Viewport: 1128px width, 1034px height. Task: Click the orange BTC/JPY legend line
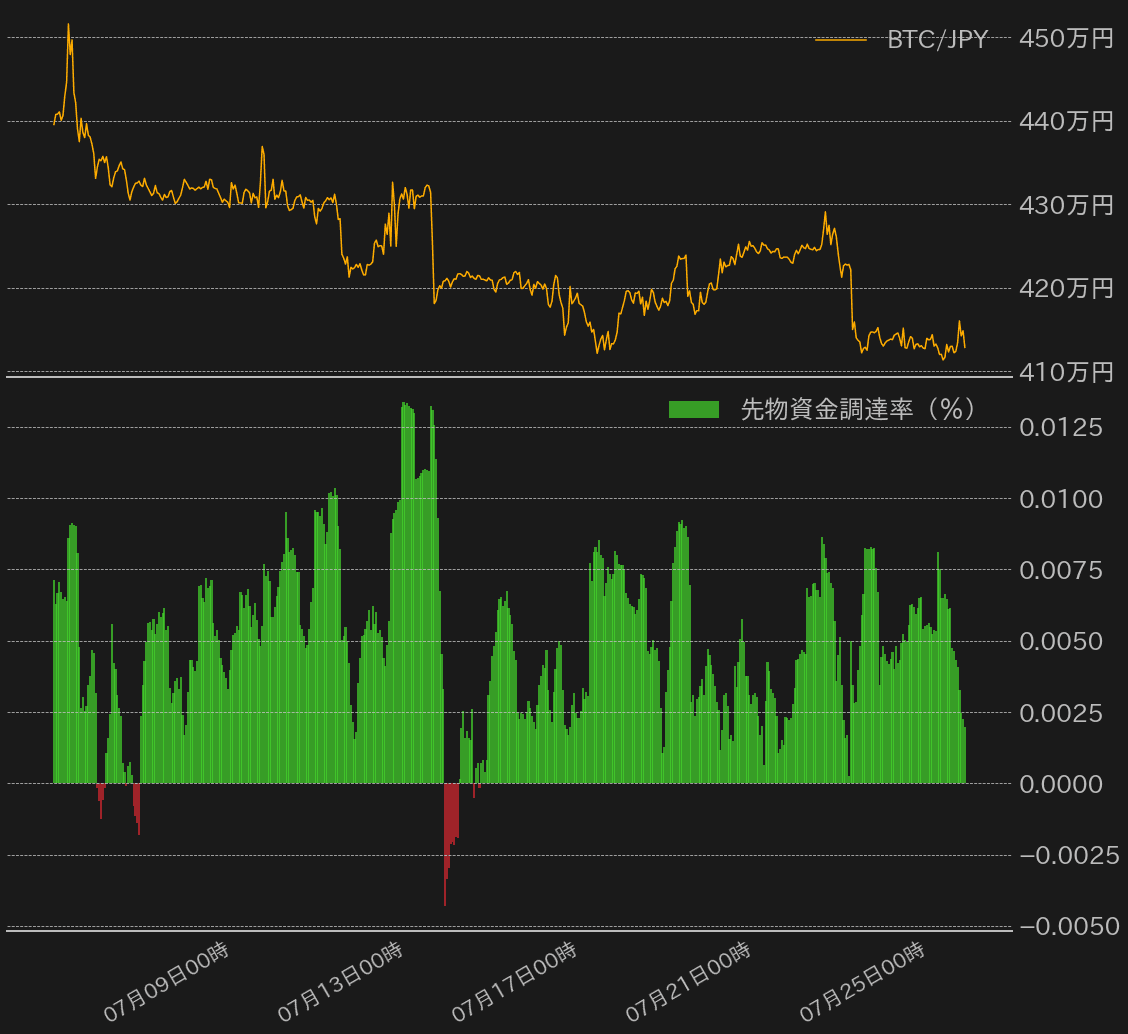pyautogui.click(x=840, y=40)
